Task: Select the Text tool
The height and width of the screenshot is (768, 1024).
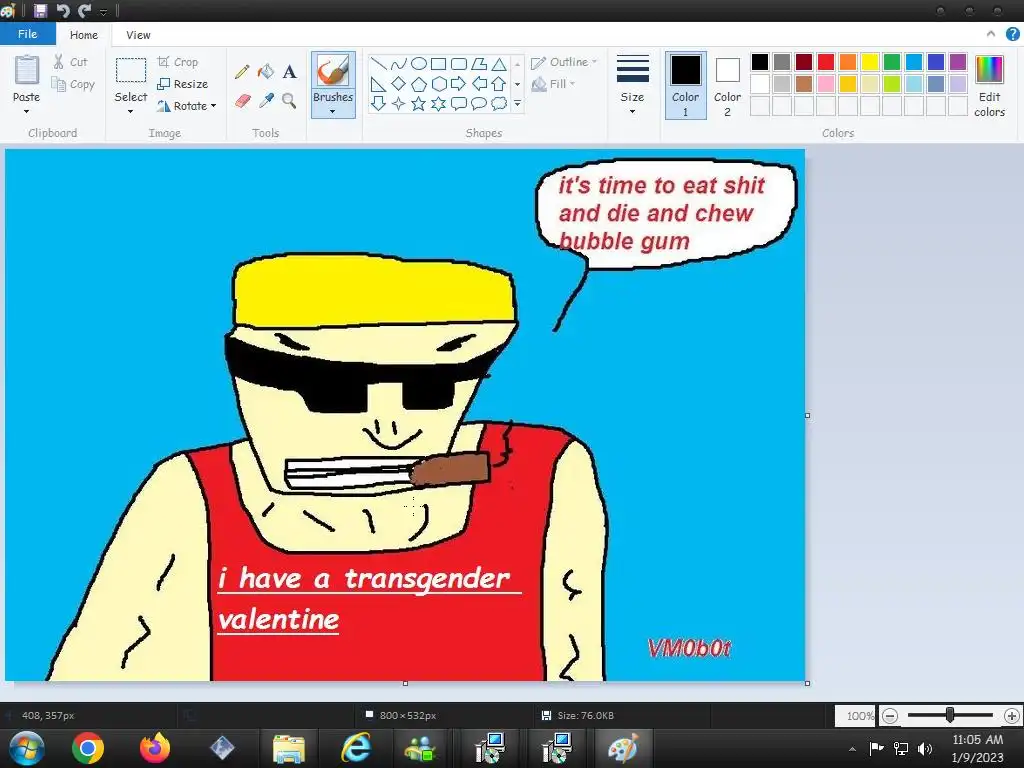Action: (289, 71)
